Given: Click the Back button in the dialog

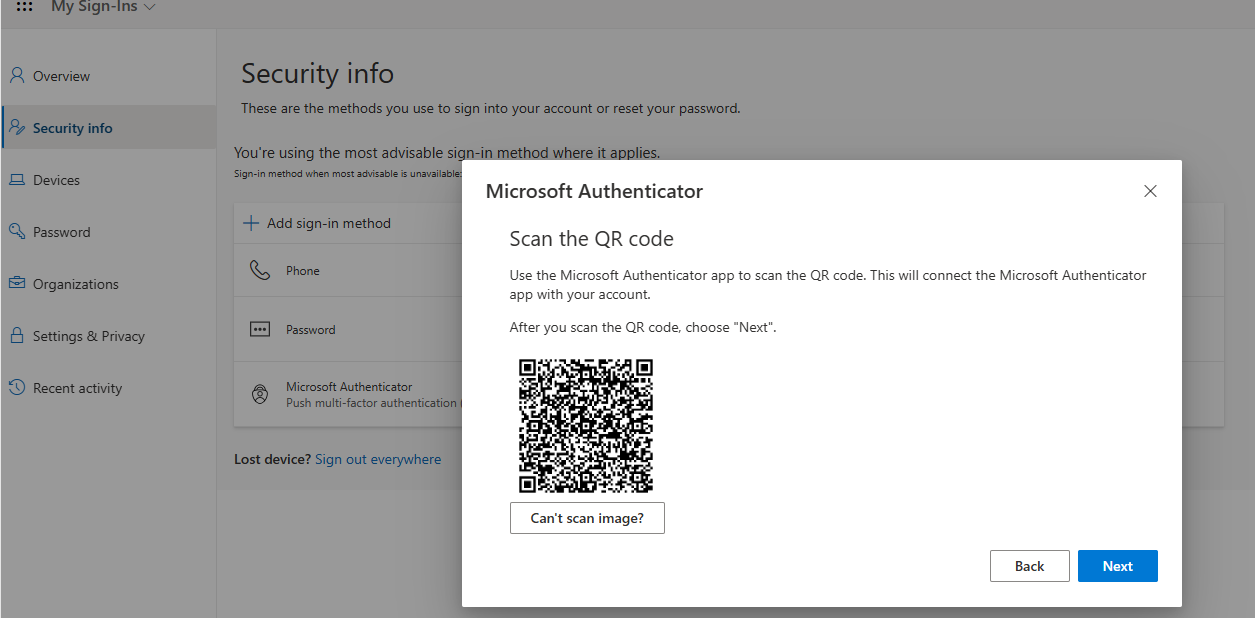Looking at the screenshot, I should point(1029,565).
